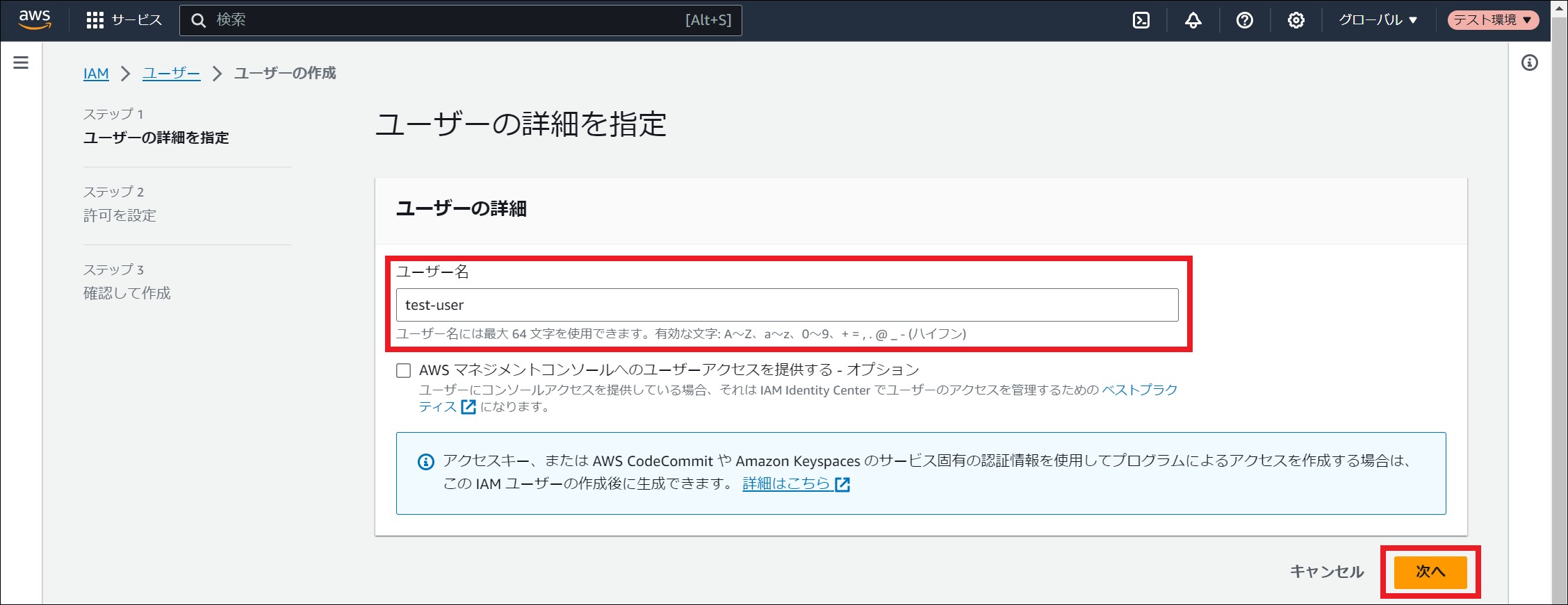1568x605 pixels.
Task: Expand the hamburger side navigation menu
Action: pos(21,63)
